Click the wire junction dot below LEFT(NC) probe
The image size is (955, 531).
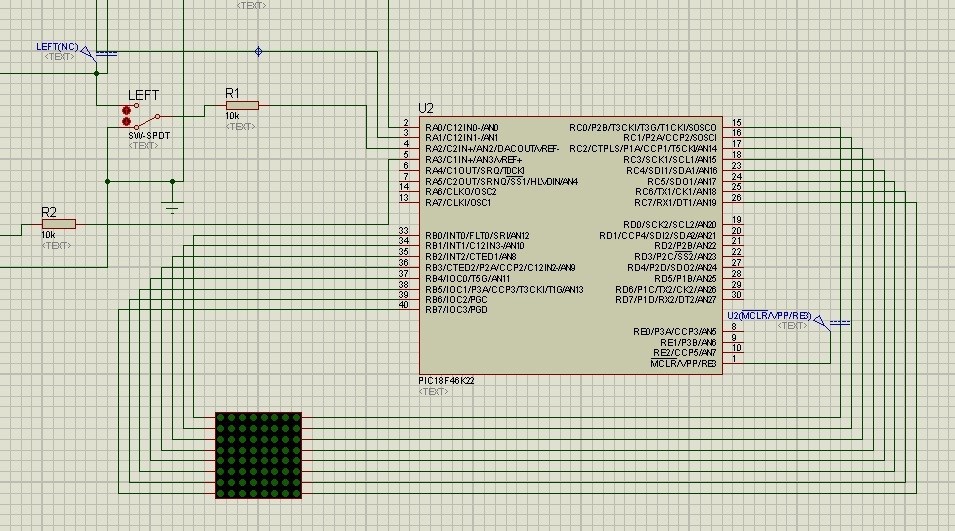point(96,73)
